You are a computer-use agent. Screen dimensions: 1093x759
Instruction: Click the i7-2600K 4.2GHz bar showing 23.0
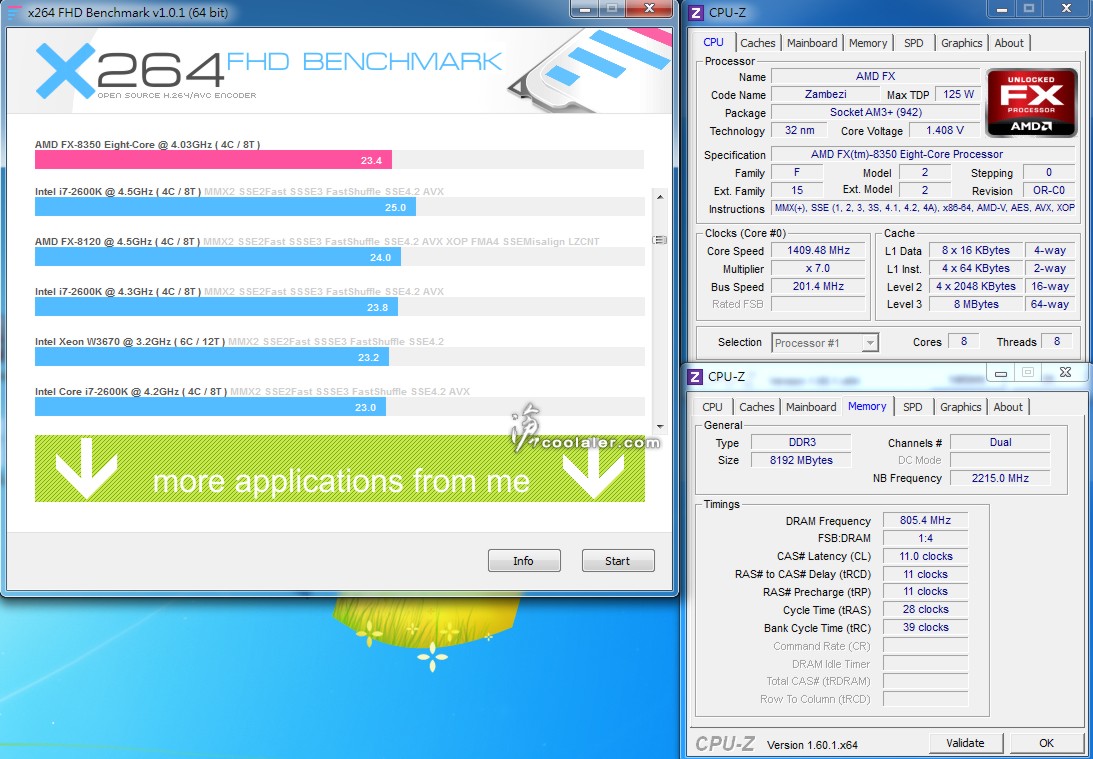tap(210, 407)
